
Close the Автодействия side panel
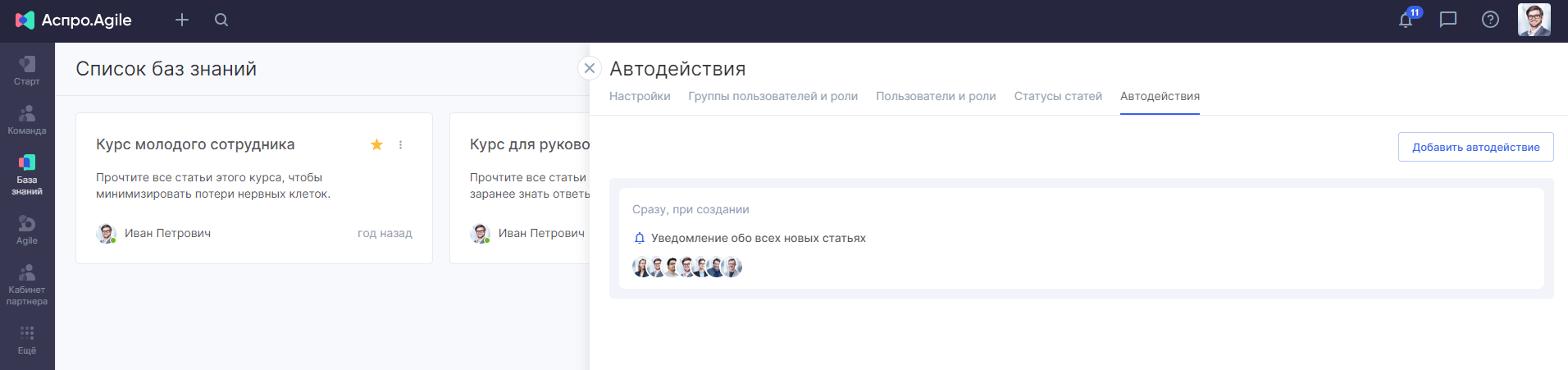(590, 68)
